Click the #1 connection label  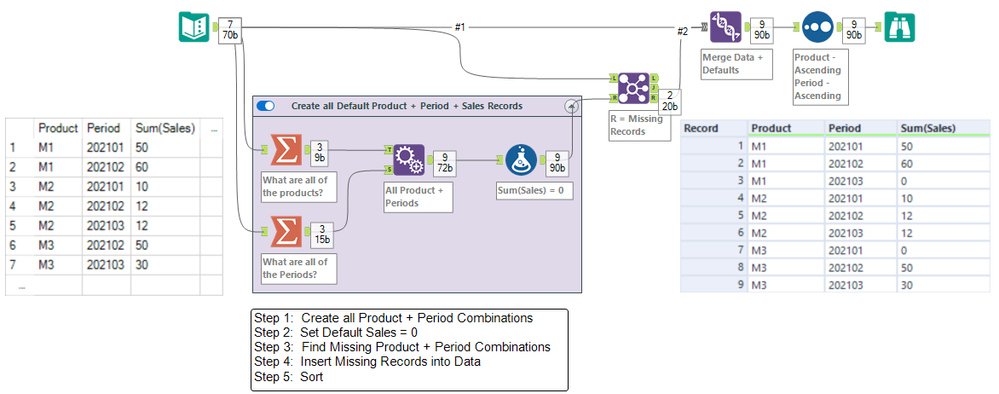pyautogui.click(x=460, y=27)
